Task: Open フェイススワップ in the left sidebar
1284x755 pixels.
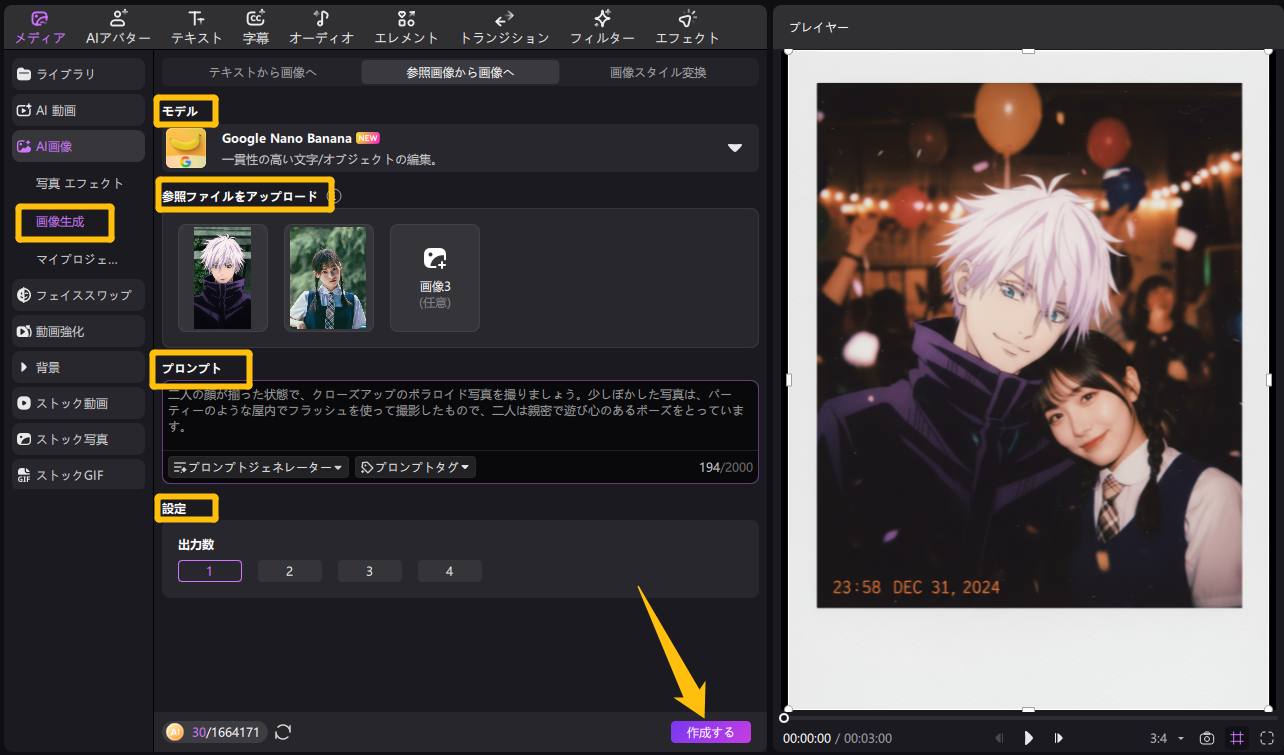Action: coord(78,295)
